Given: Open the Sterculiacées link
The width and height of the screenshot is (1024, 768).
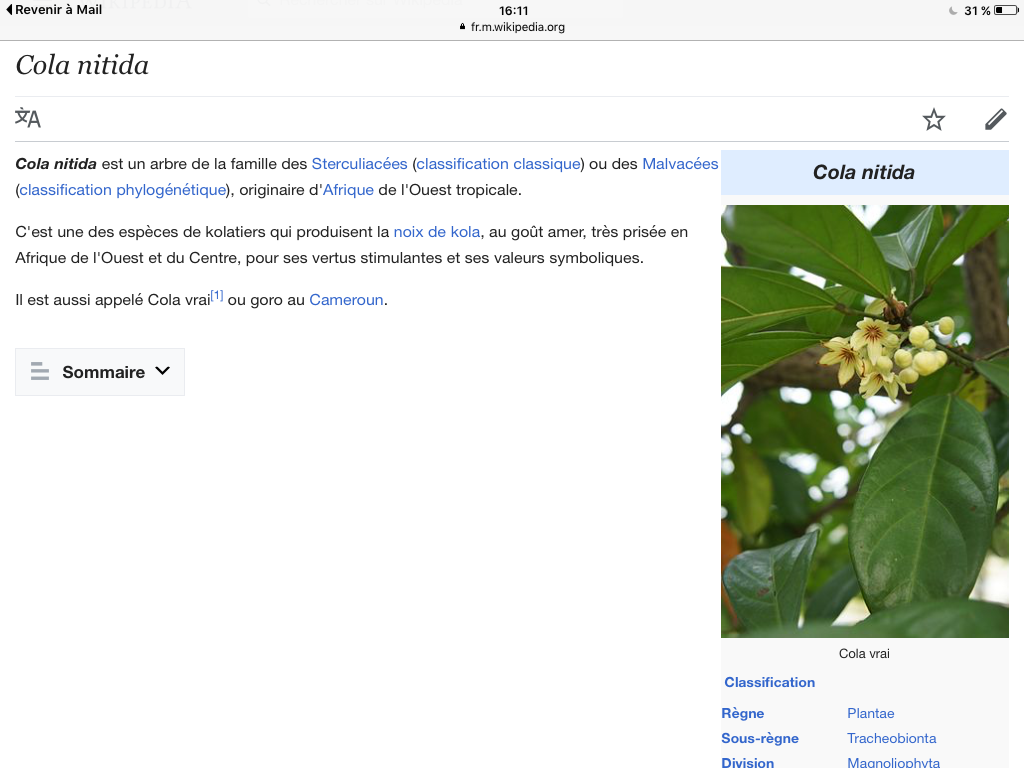Looking at the screenshot, I should coord(359,164).
